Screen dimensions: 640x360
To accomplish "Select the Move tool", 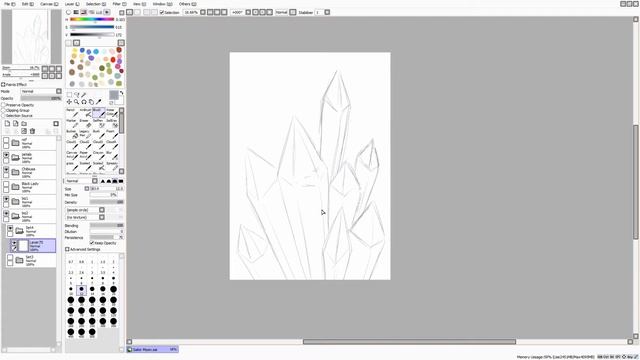I will point(69,102).
